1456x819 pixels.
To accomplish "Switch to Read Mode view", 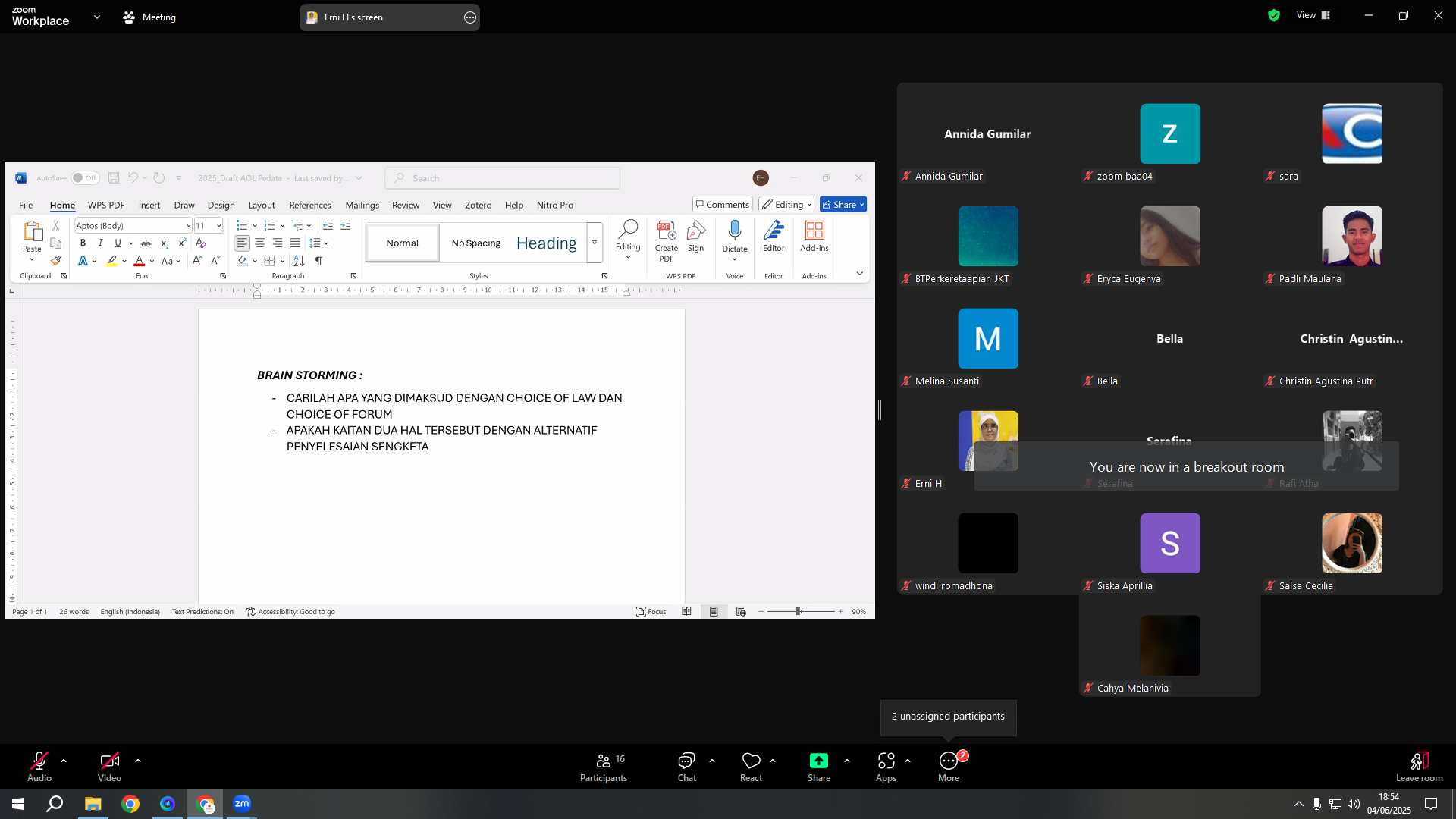I will click(686, 612).
